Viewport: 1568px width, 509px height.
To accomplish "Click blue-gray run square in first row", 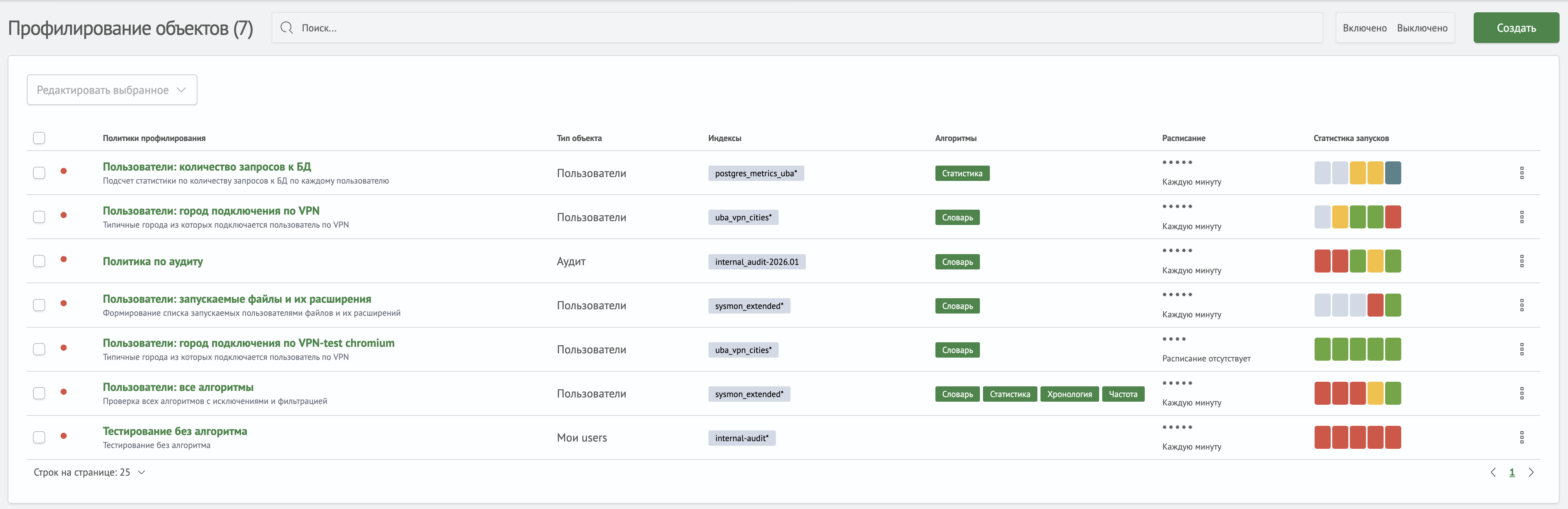I will tap(1393, 173).
